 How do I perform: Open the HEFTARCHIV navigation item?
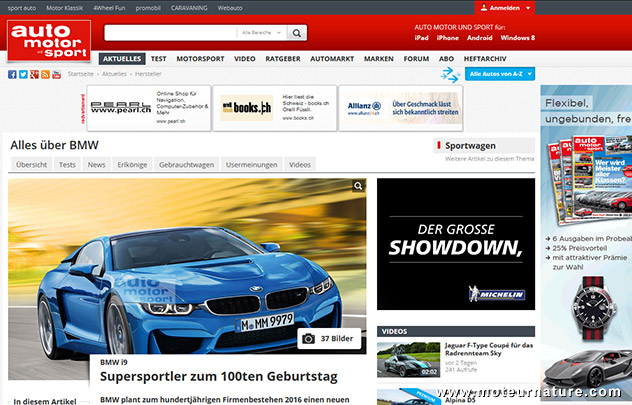[x=485, y=59]
